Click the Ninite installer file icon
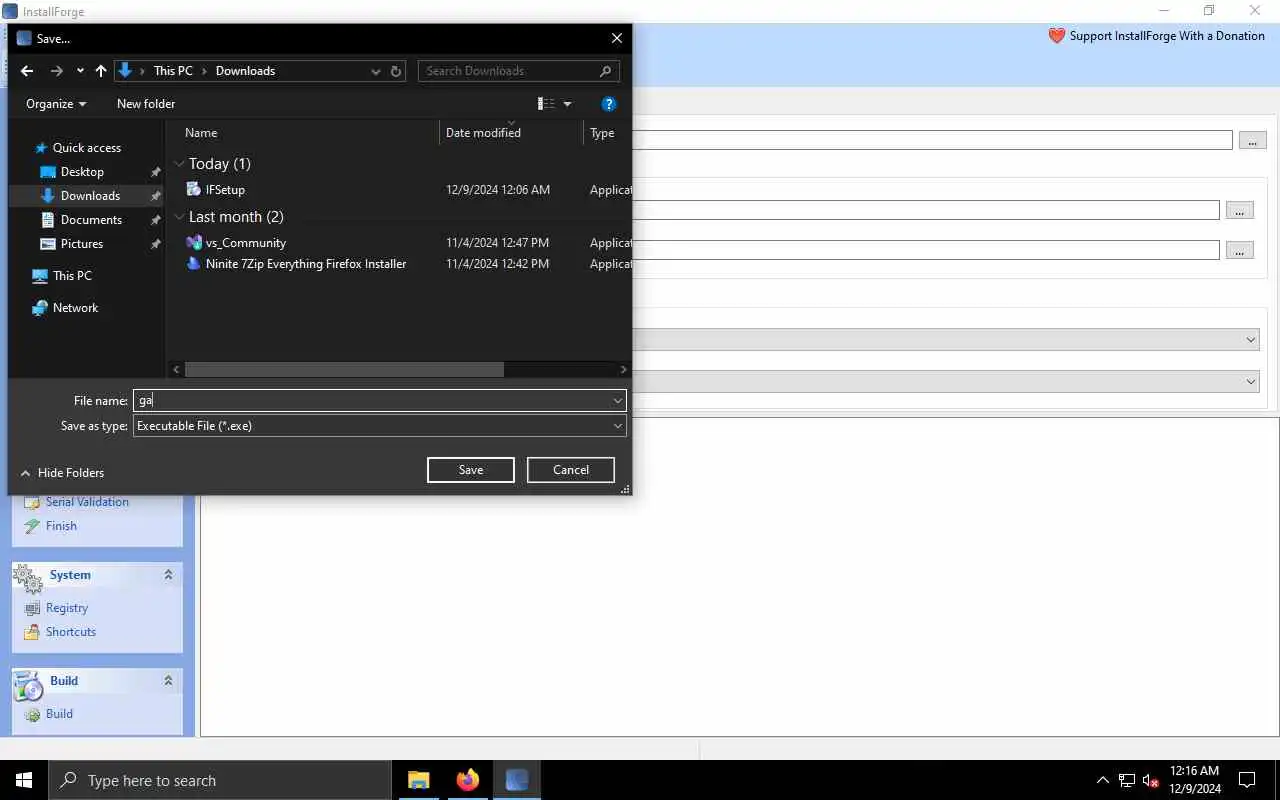 click(x=194, y=264)
